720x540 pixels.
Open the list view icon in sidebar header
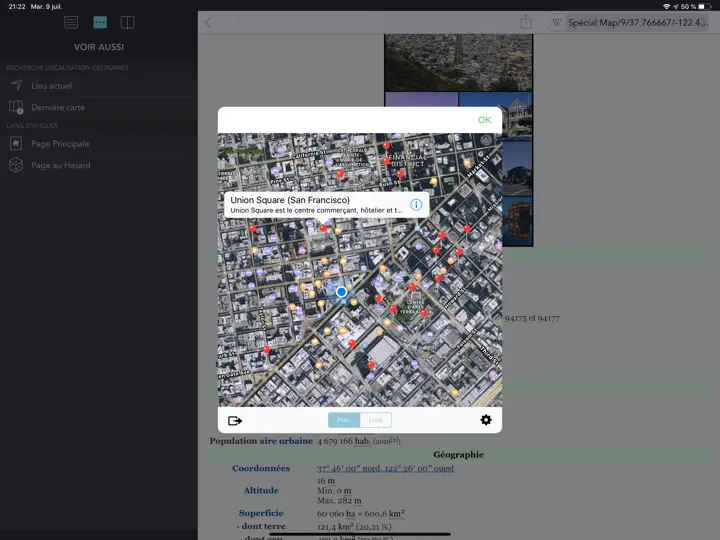(x=71, y=22)
